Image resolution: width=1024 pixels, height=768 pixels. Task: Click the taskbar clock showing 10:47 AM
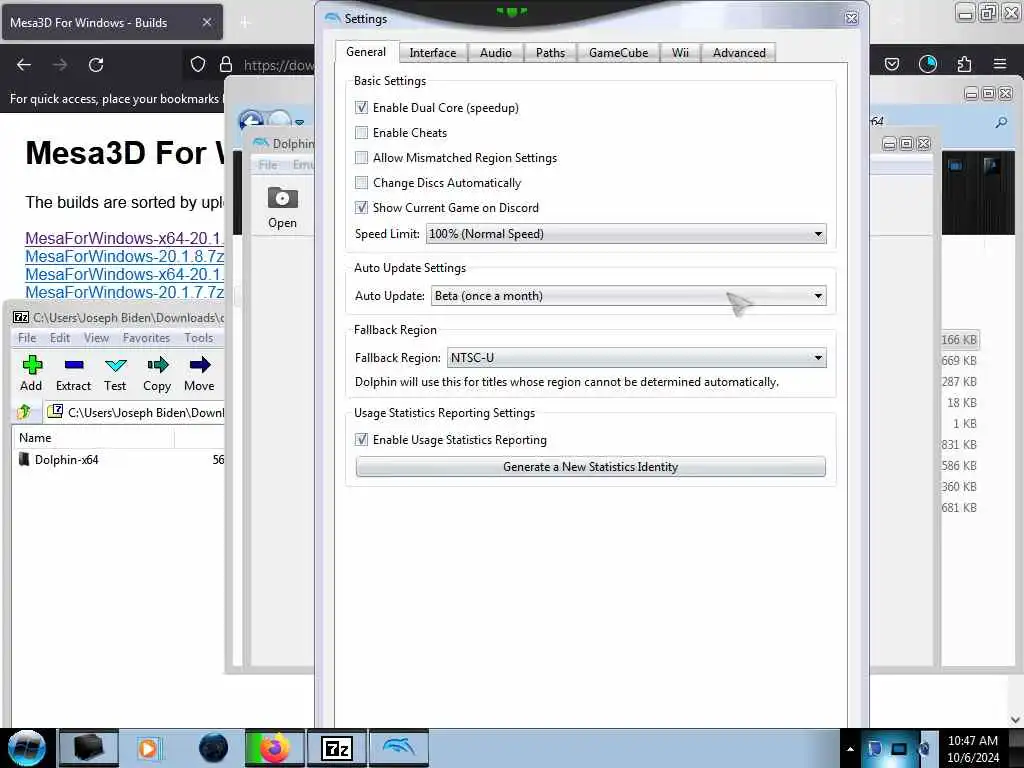pyautogui.click(x=972, y=749)
